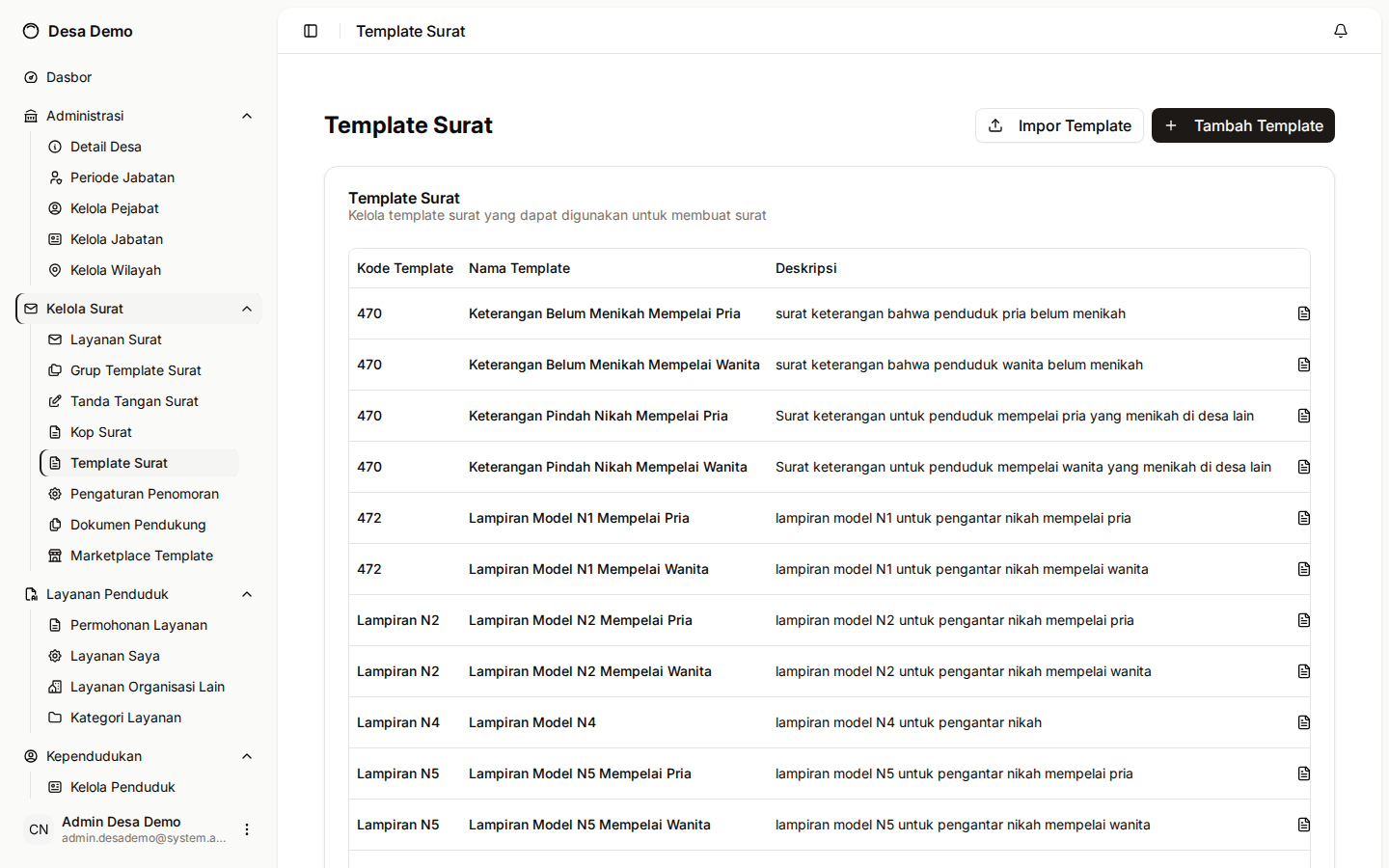
Task: Open the admin user options menu
Action: coord(247,829)
